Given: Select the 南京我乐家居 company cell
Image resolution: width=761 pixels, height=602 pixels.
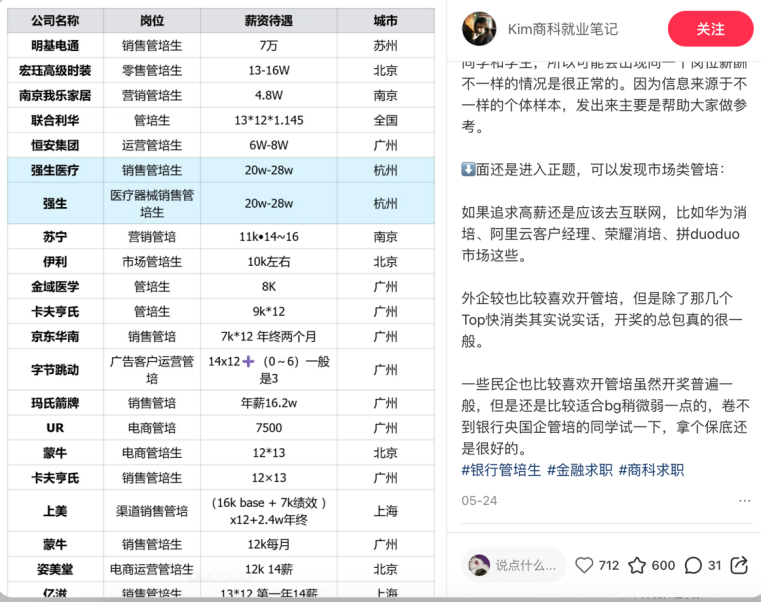Looking at the screenshot, I should point(55,95).
